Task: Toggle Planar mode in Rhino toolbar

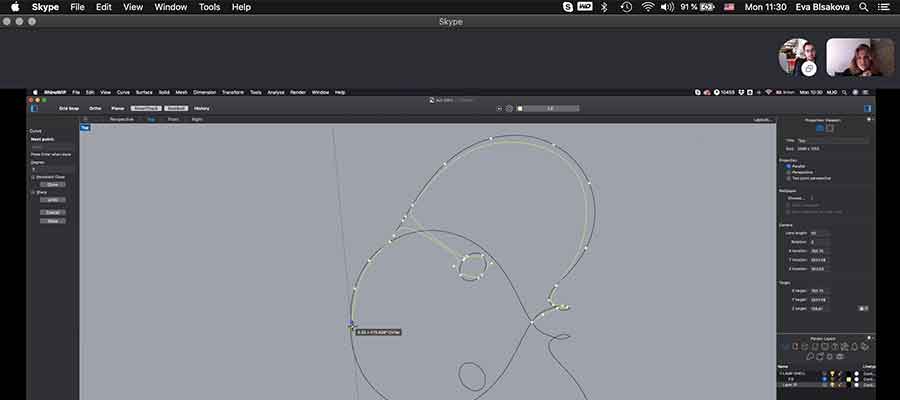Action: [118, 108]
